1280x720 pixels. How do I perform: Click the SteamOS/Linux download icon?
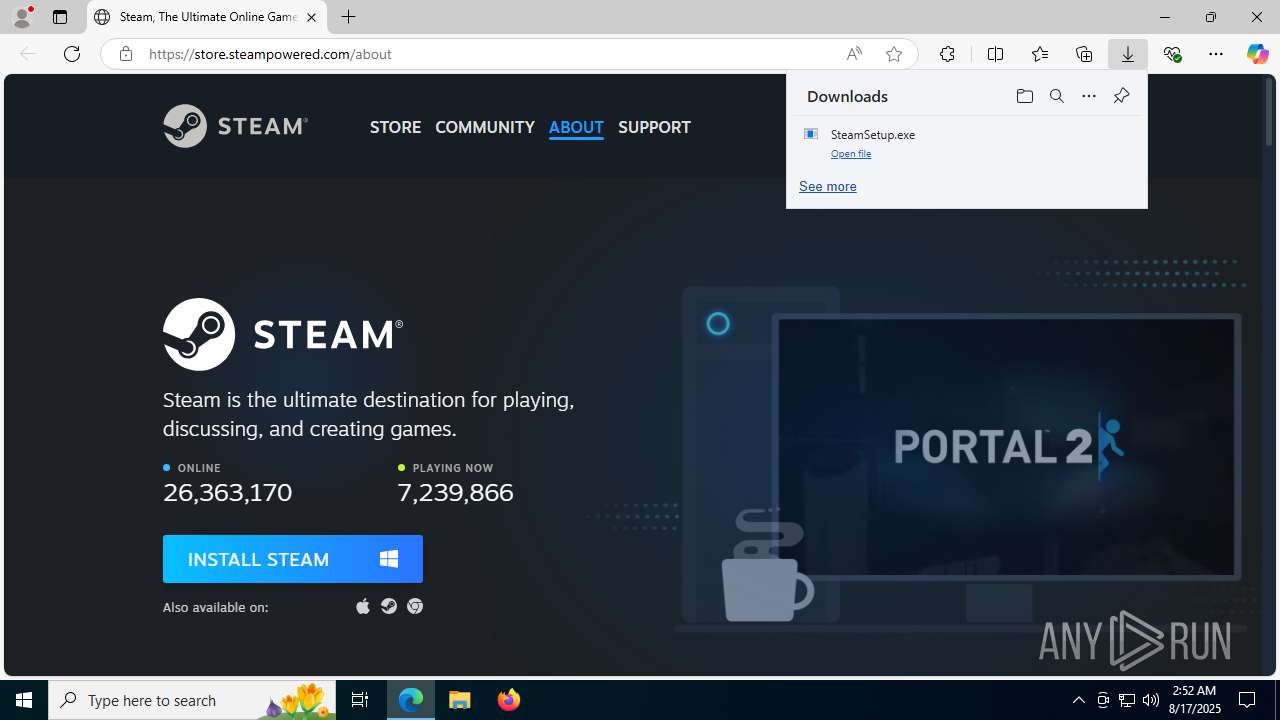389,606
